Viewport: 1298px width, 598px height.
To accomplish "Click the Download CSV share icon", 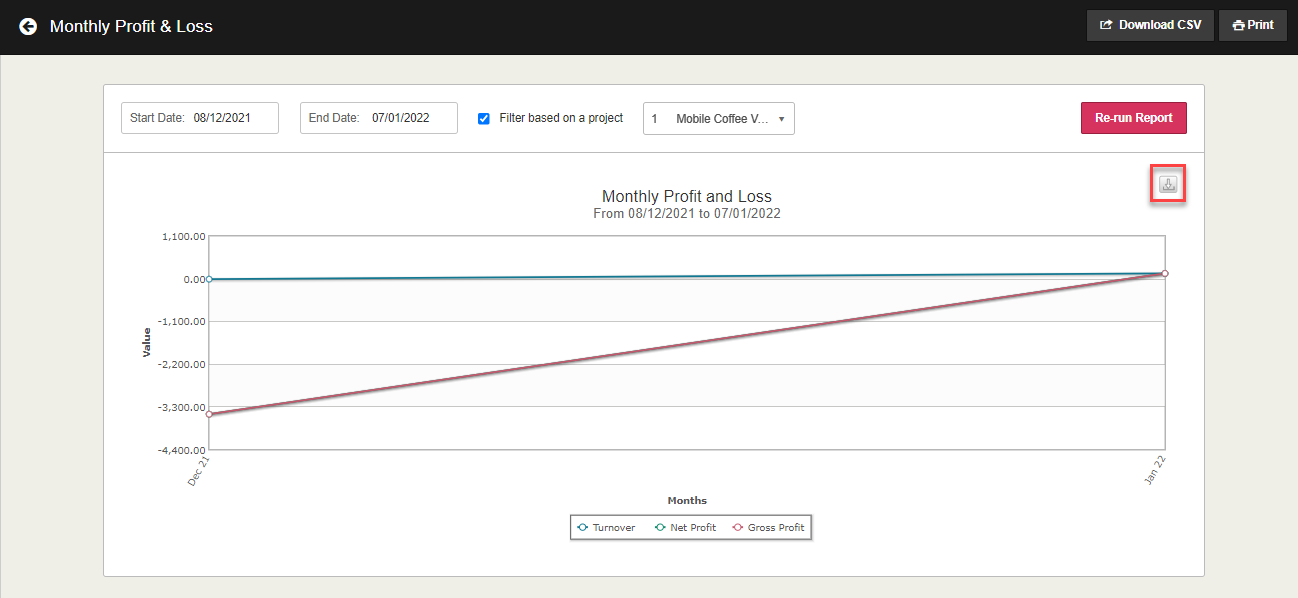I will point(1106,25).
